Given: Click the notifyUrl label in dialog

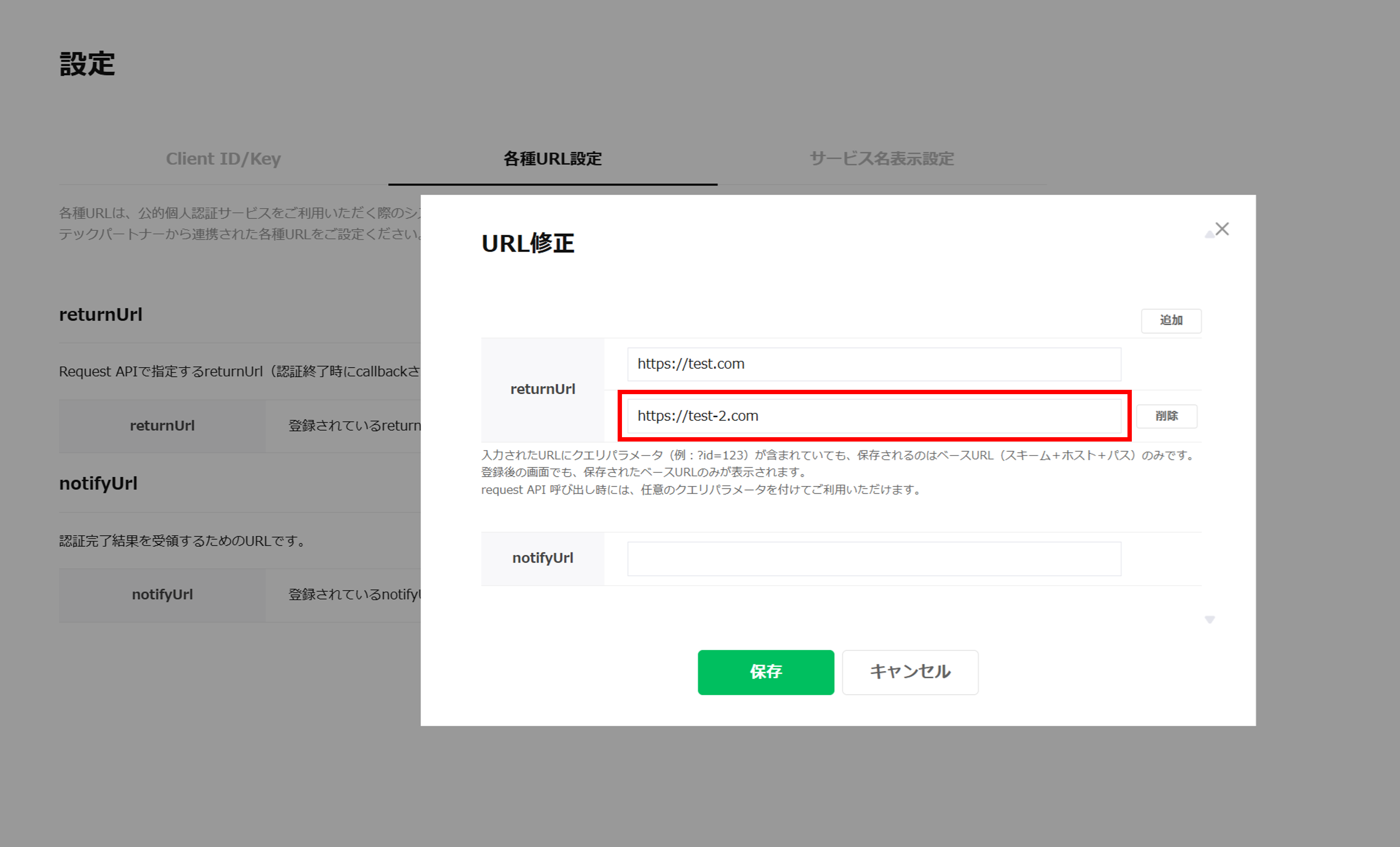Looking at the screenshot, I should point(542,558).
